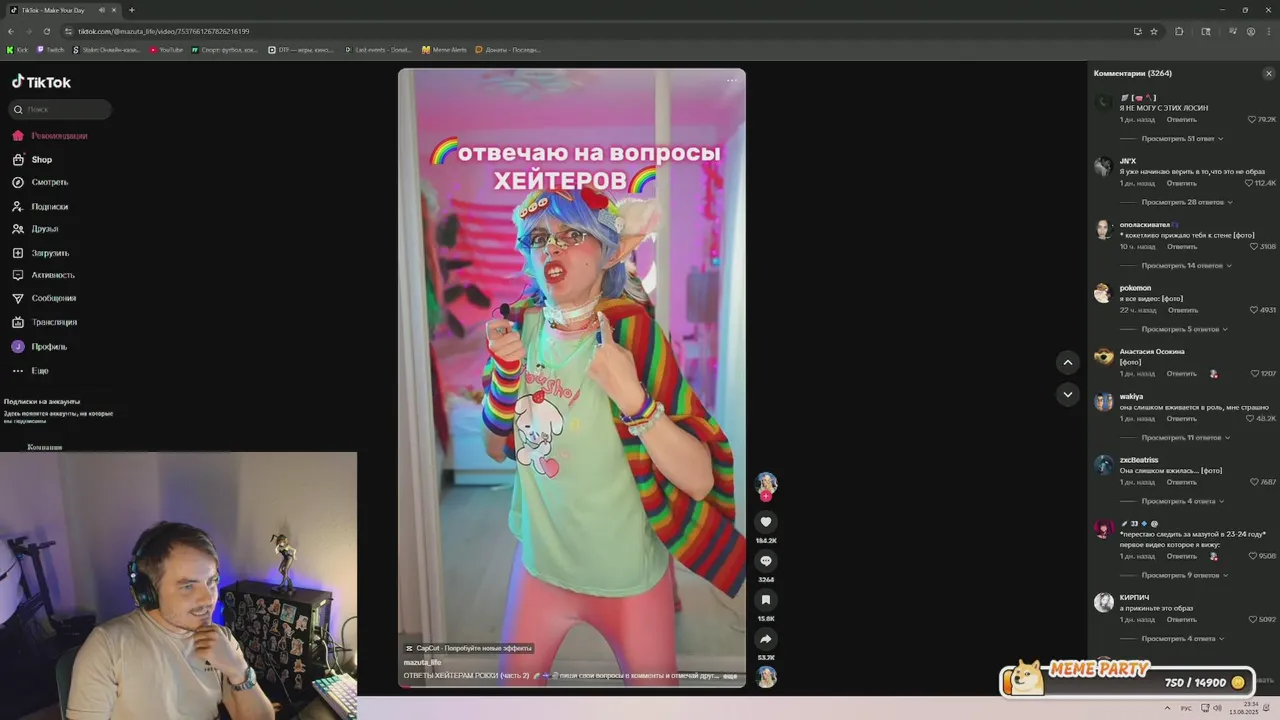Image resolution: width=1280 pixels, height=720 pixels.
Task: Expand 51 replies under first comment
Action: (1182, 139)
